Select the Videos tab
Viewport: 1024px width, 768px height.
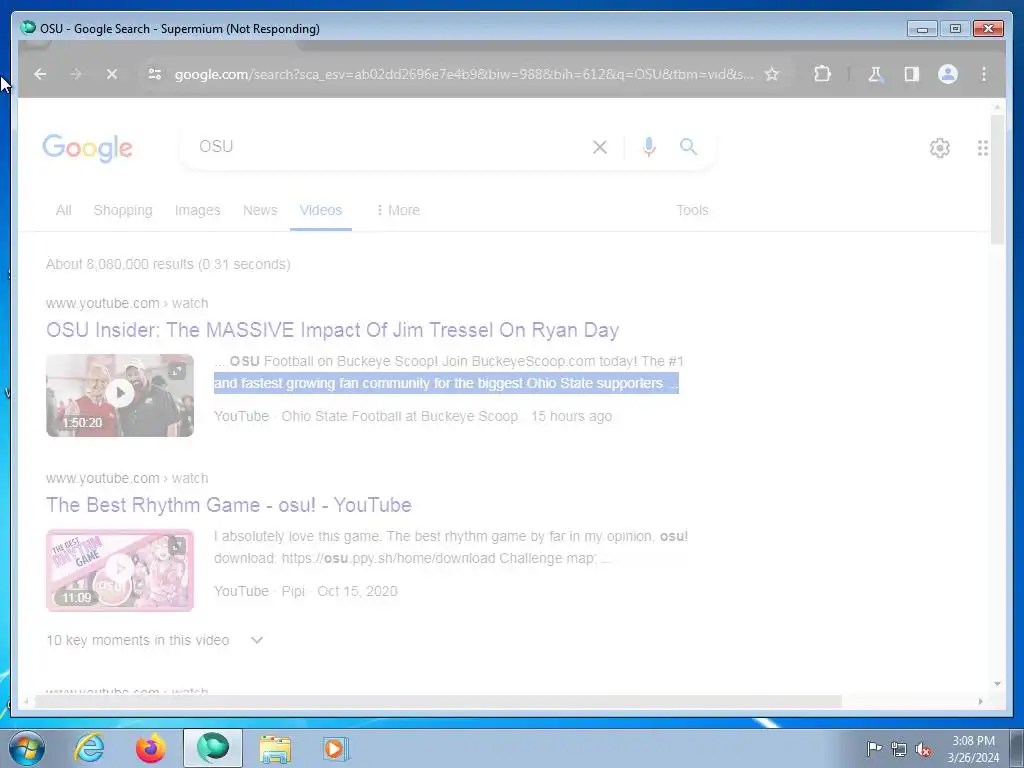321,210
